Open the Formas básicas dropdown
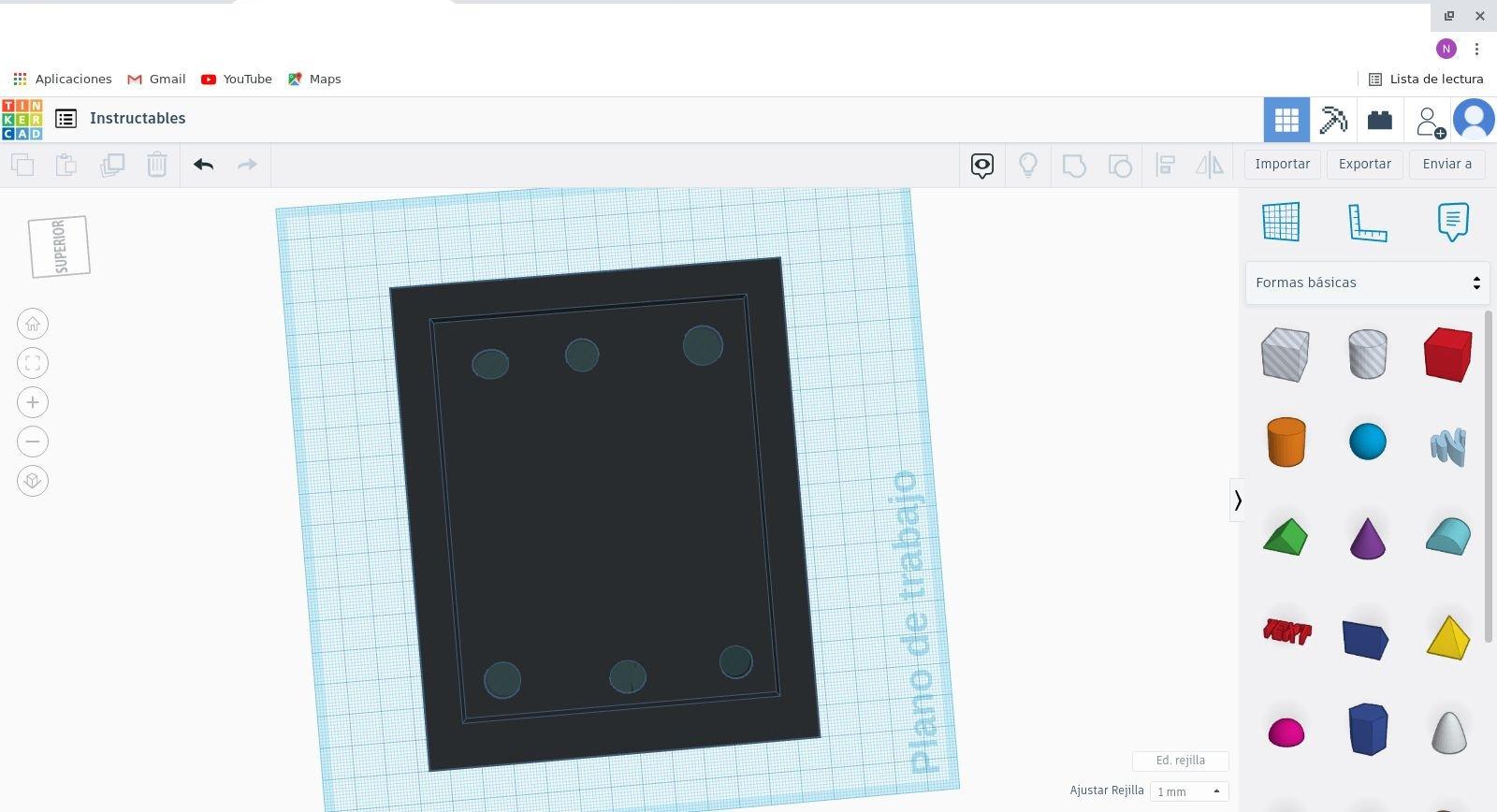The width and height of the screenshot is (1497, 812). pyautogui.click(x=1367, y=283)
